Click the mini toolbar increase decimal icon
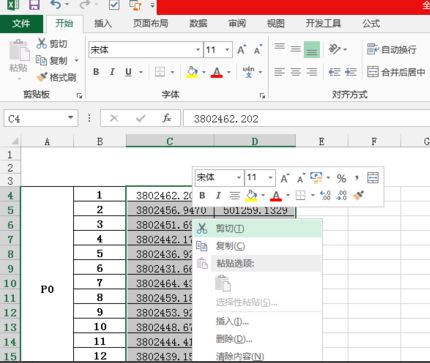Viewport: 430px width, 363px height. pos(325,195)
